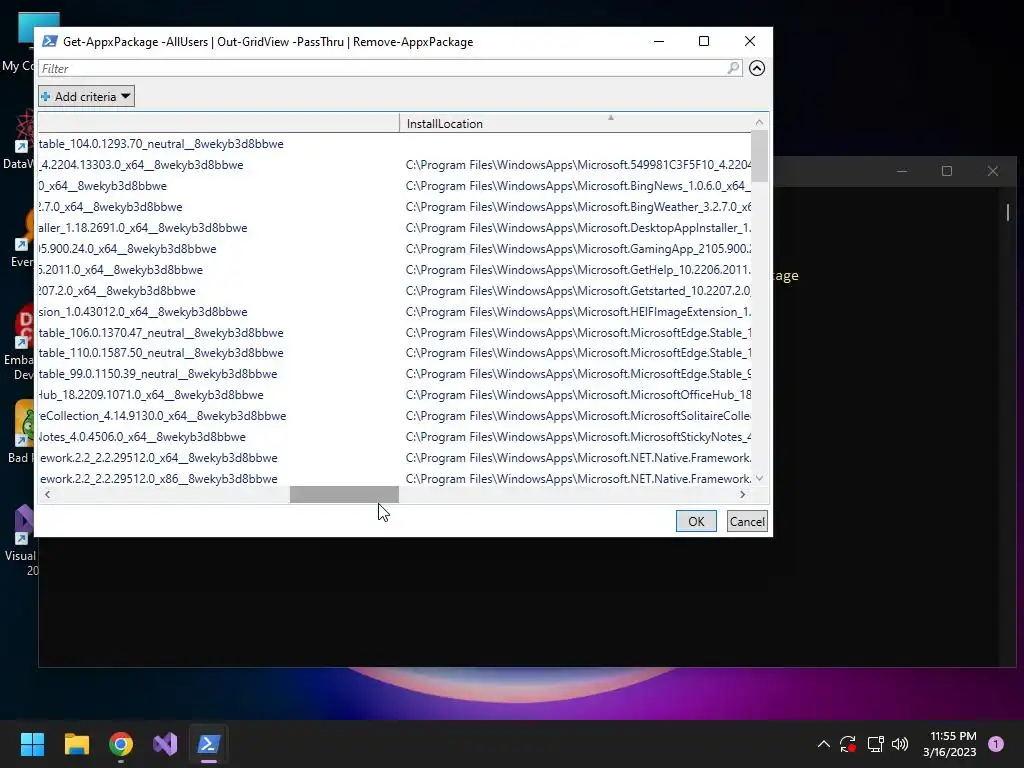Open Visual Studio from the taskbar
1024x768 pixels.
click(x=165, y=744)
